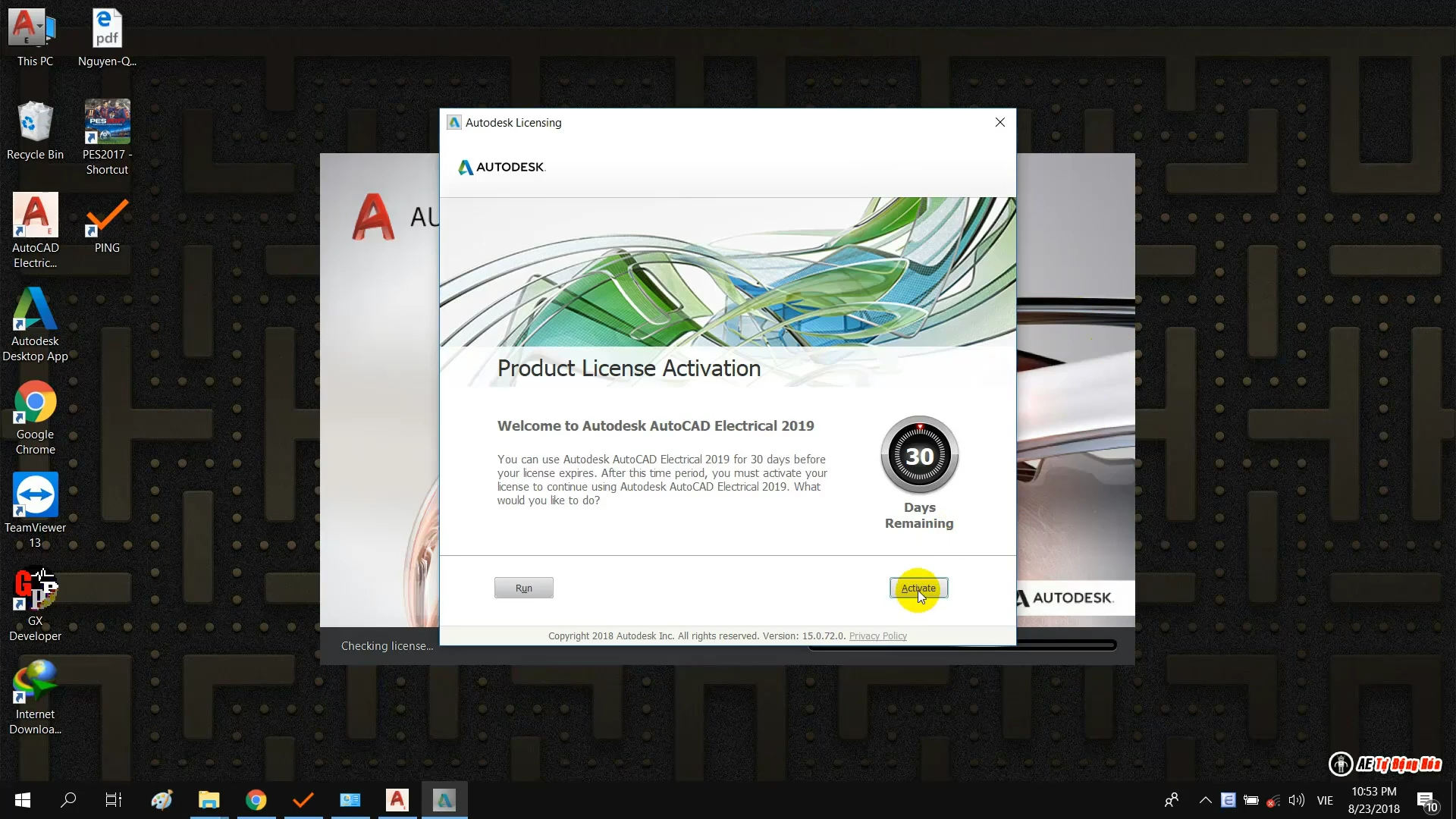The image size is (1456, 819).
Task: Close the Autodesk Licensing dialog
Action: pos(1000,122)
